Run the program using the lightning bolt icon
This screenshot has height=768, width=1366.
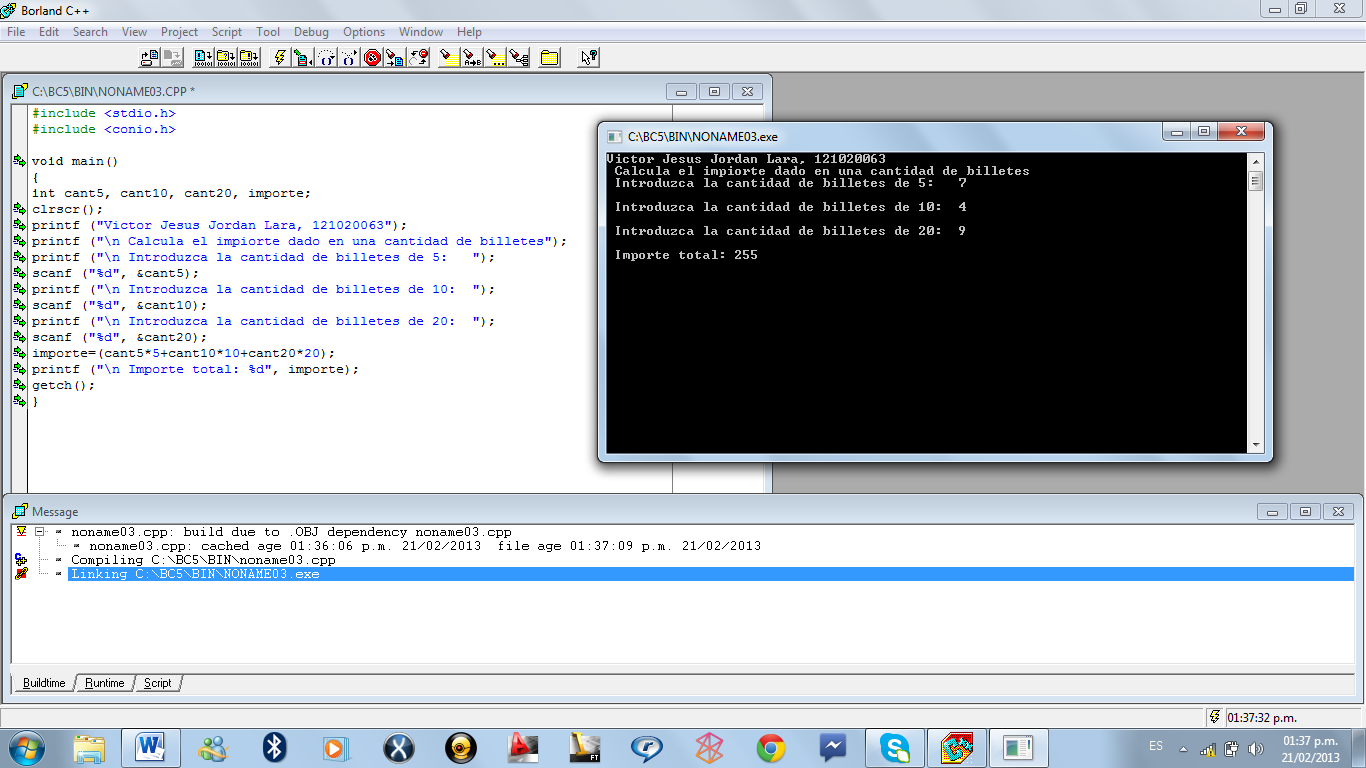point(279,57)
